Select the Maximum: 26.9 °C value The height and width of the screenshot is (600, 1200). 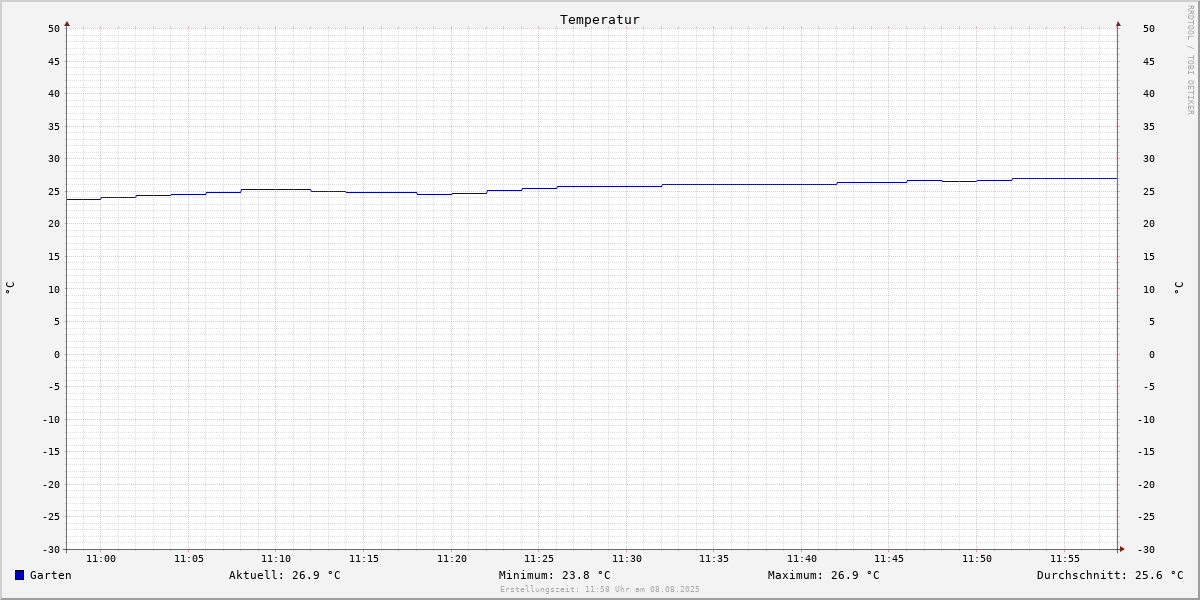point(824,575)
